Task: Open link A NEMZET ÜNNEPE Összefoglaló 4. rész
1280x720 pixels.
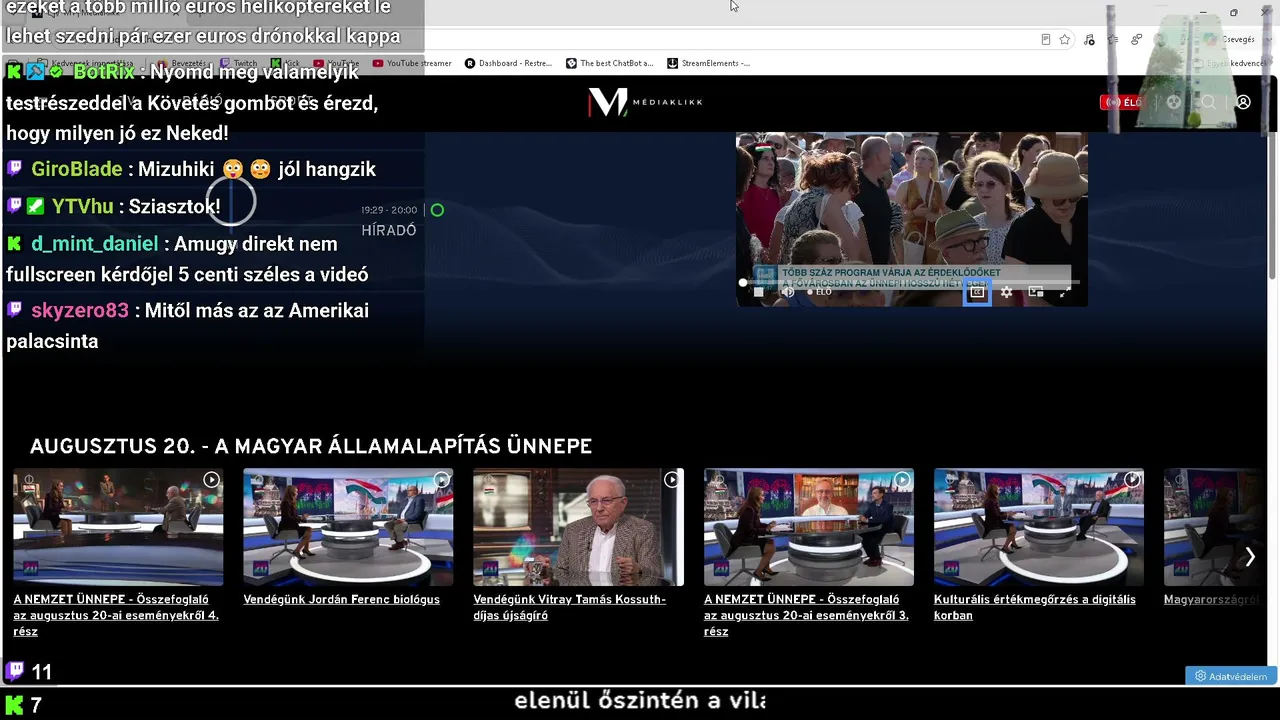Action: [116, 615]
